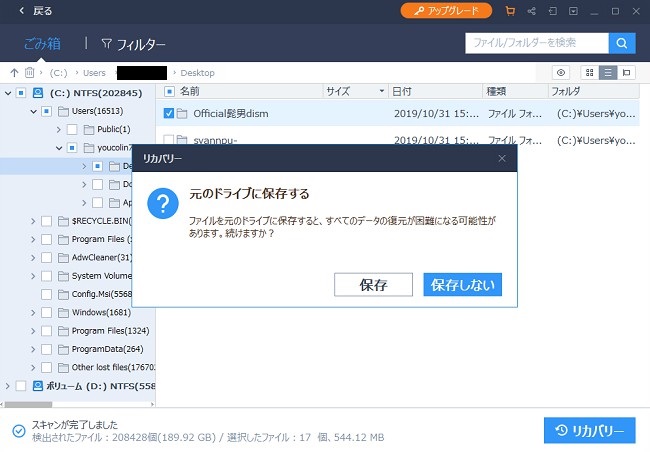The image size is (650, 452).
Task: Click the share icon in title bar
Action: (531, 11)
